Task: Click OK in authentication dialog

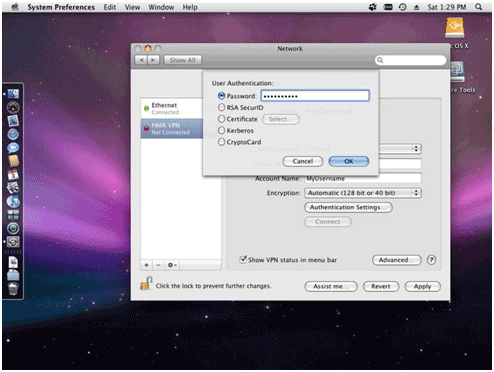Action: pos(349,161)
